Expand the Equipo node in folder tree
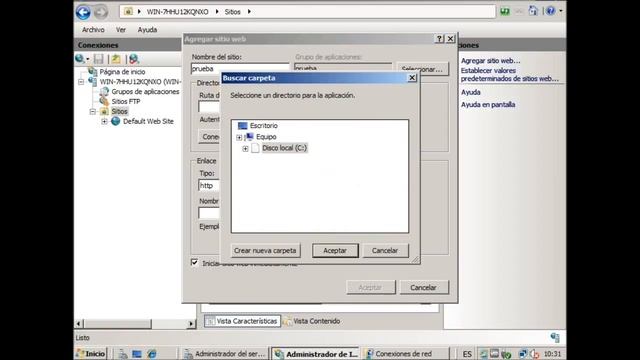This screenshot has width=640, height=360. coord(239,138)
